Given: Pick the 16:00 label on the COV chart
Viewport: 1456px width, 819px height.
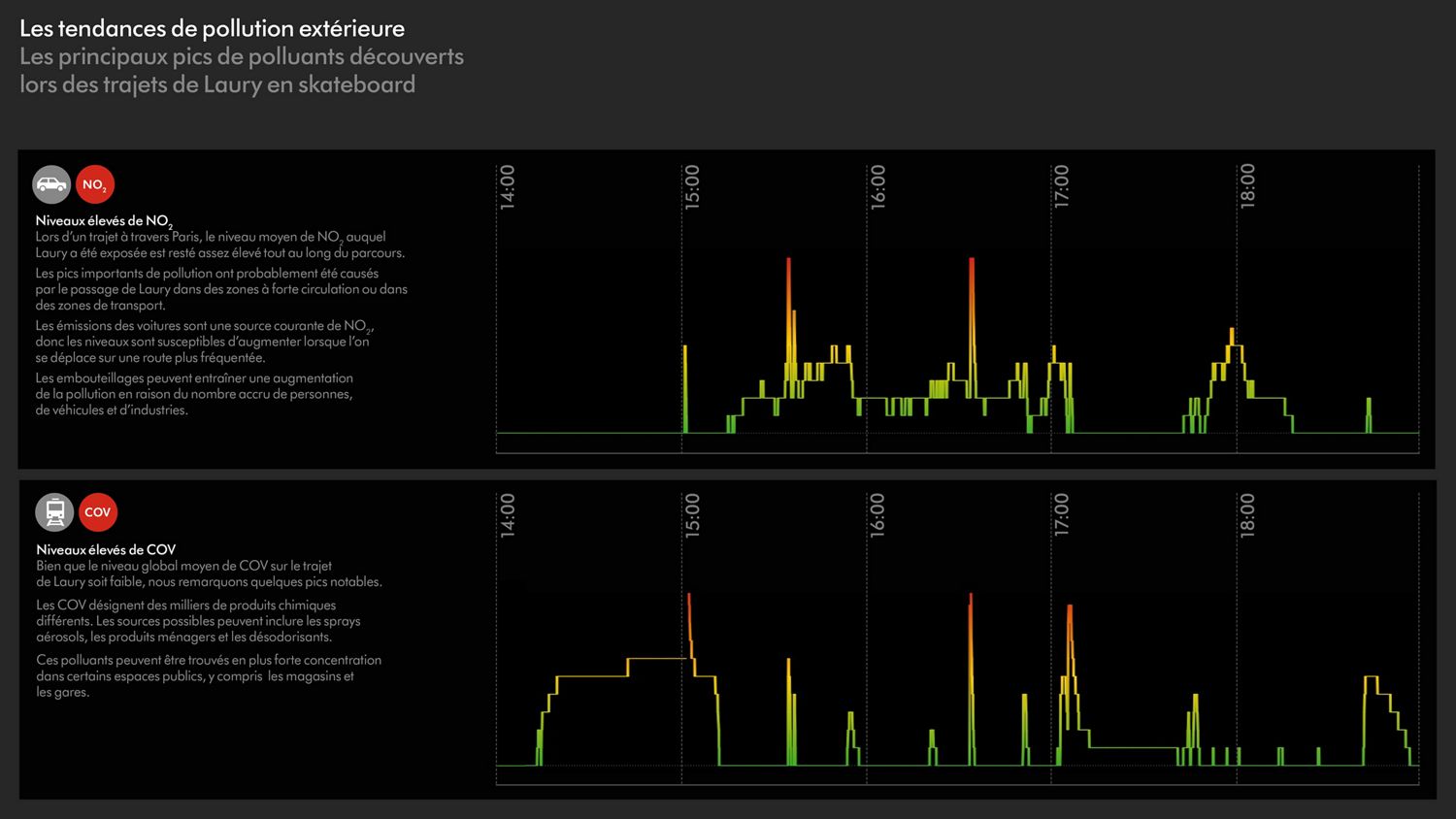Looking at the screenshot, I should tap(877, 515).
